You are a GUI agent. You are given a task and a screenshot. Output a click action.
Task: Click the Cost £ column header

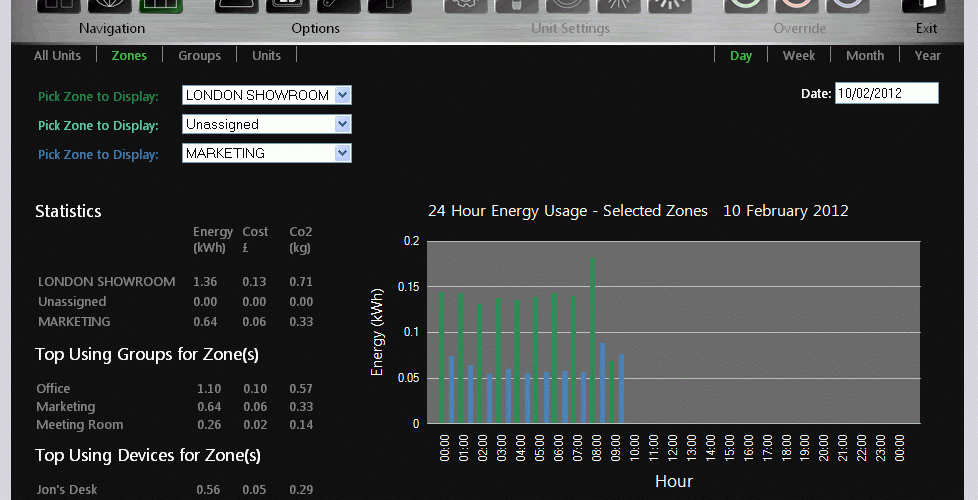255,239
